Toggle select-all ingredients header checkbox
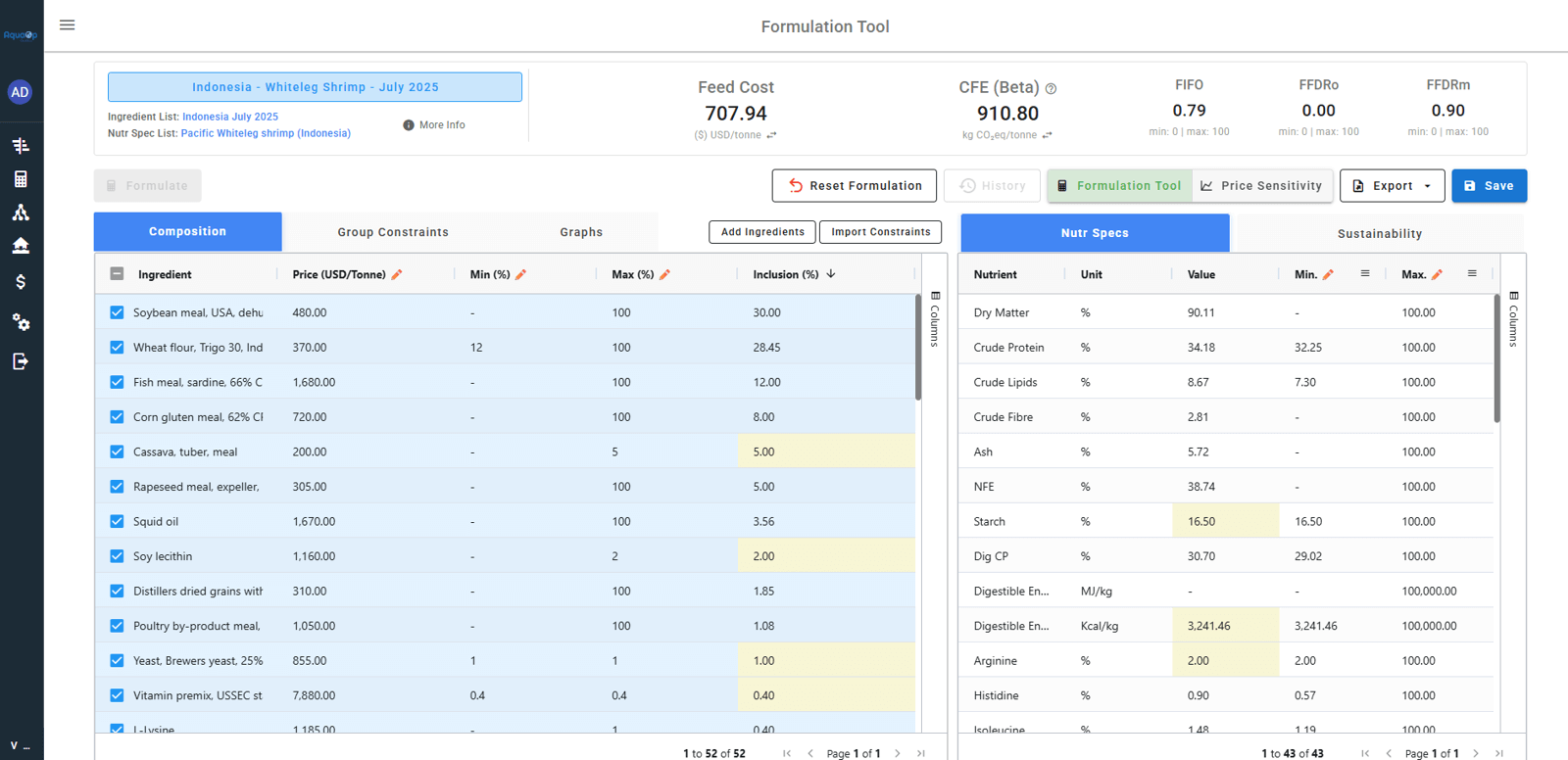Viewport: 1568px width, 760px height. pos(117,274)
